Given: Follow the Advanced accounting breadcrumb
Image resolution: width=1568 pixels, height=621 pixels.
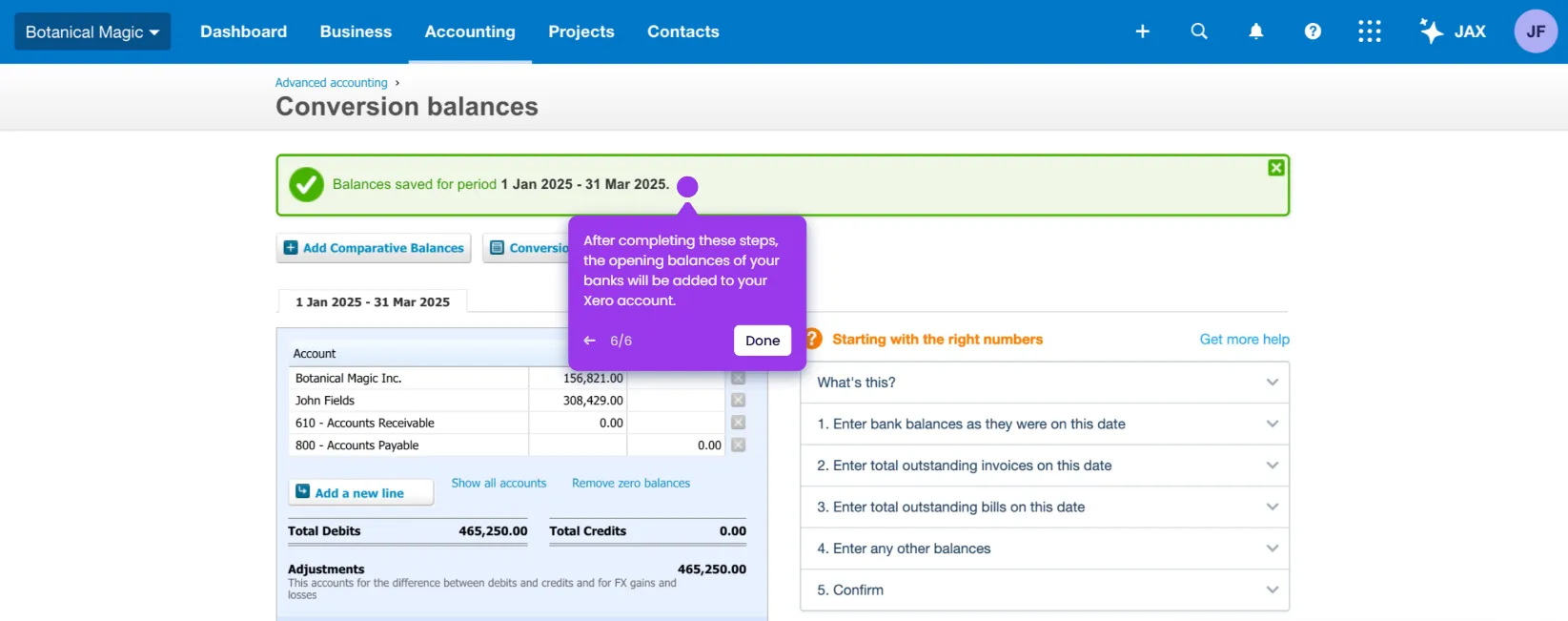Looking at the screenshot, I should click(x=332, y=83).
